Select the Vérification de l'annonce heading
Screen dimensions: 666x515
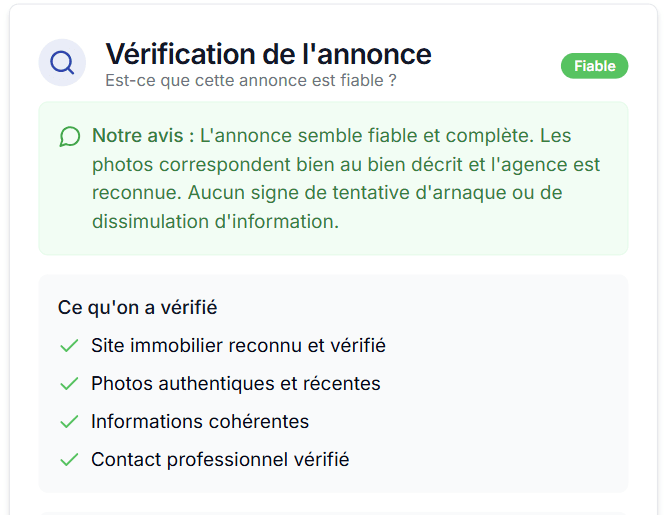click(268, 53)
